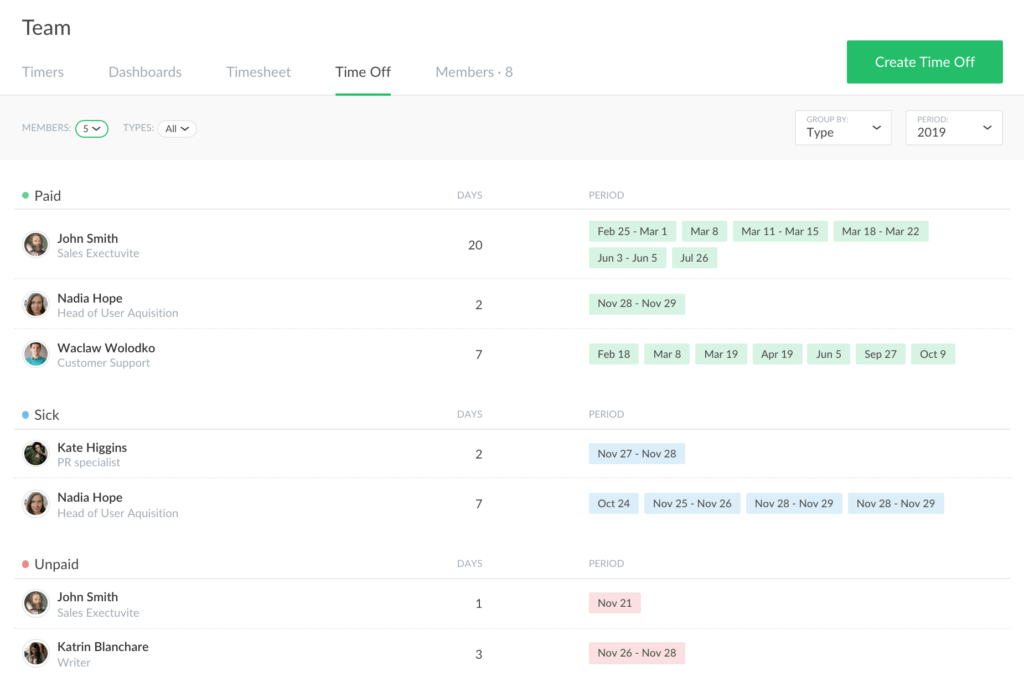Click Kate Higgins' avatar
The height and width of the screenshot is (687, 1024).
point(36,453)
